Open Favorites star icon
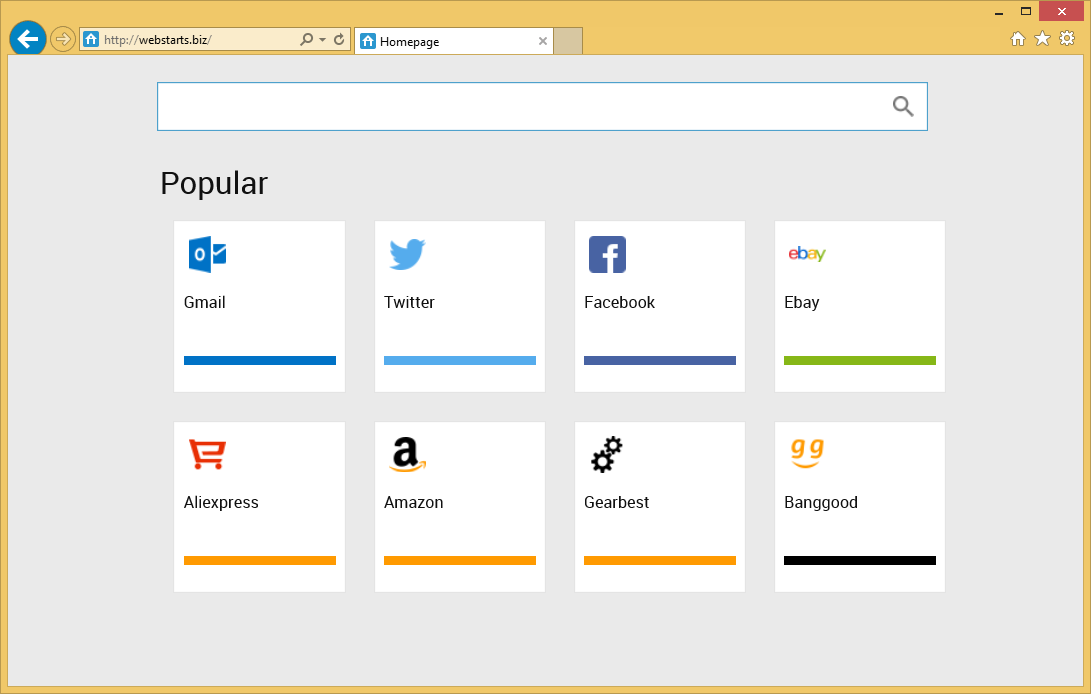The height and width of the screenshot is (694, 1091). tap(1042, 38)
